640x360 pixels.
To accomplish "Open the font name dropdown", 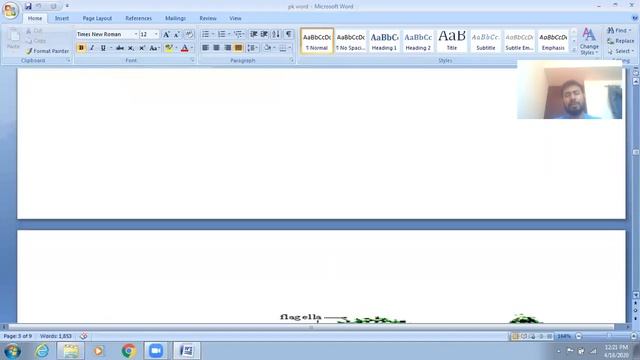I will 136,35.
